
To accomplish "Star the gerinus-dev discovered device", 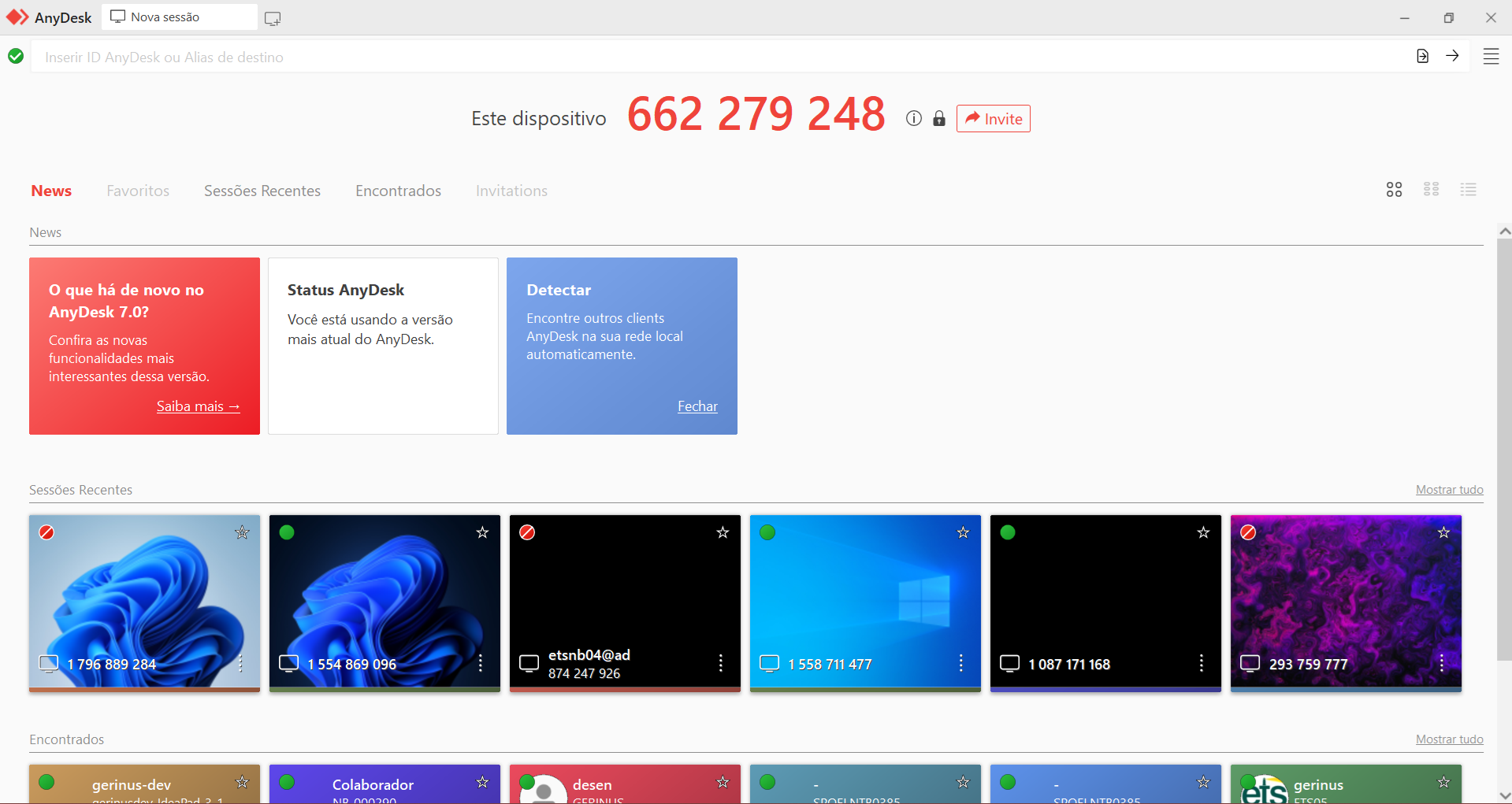I will point(242,782).
